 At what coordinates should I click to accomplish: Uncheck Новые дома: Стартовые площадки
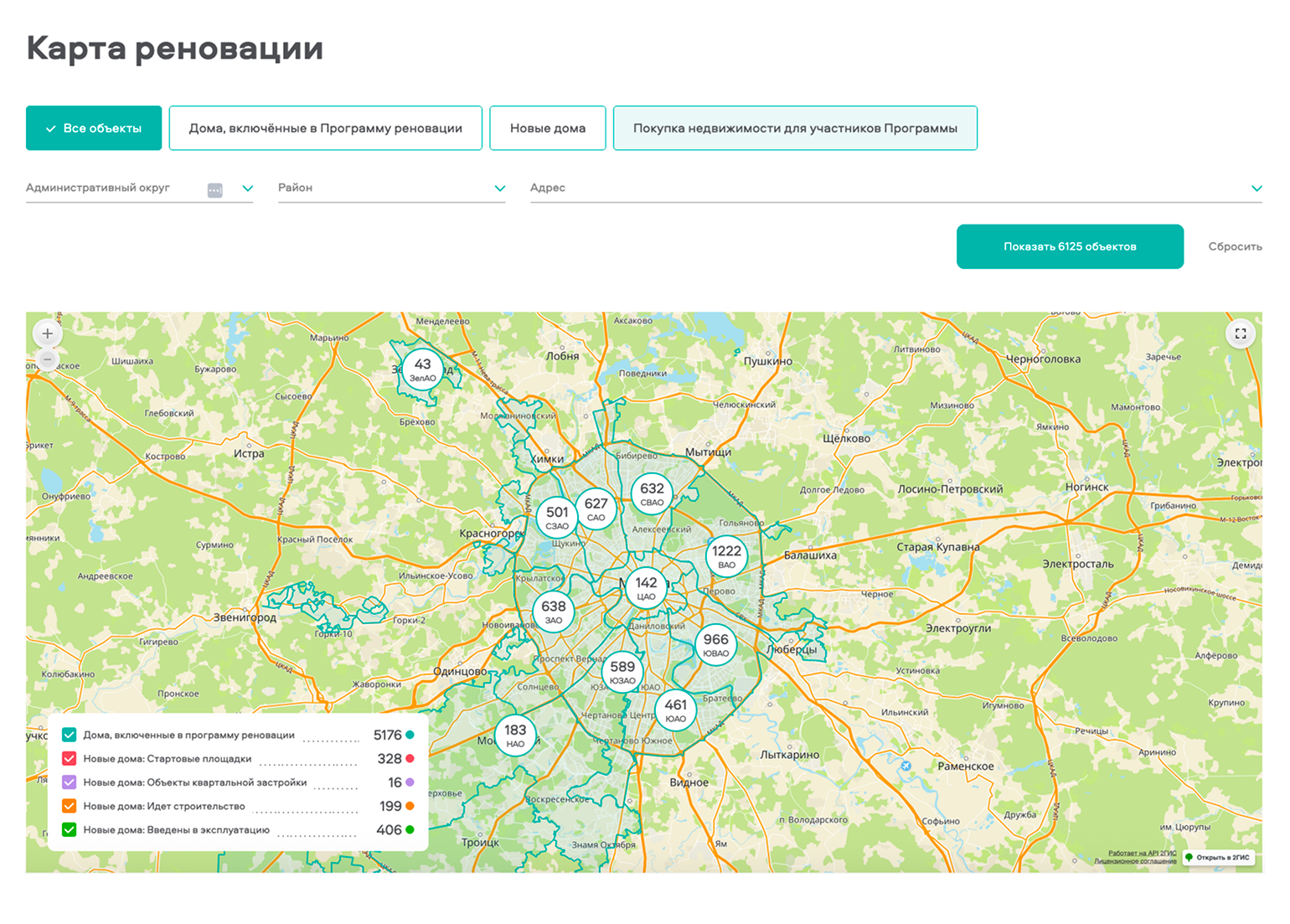(x=68, y=758)
